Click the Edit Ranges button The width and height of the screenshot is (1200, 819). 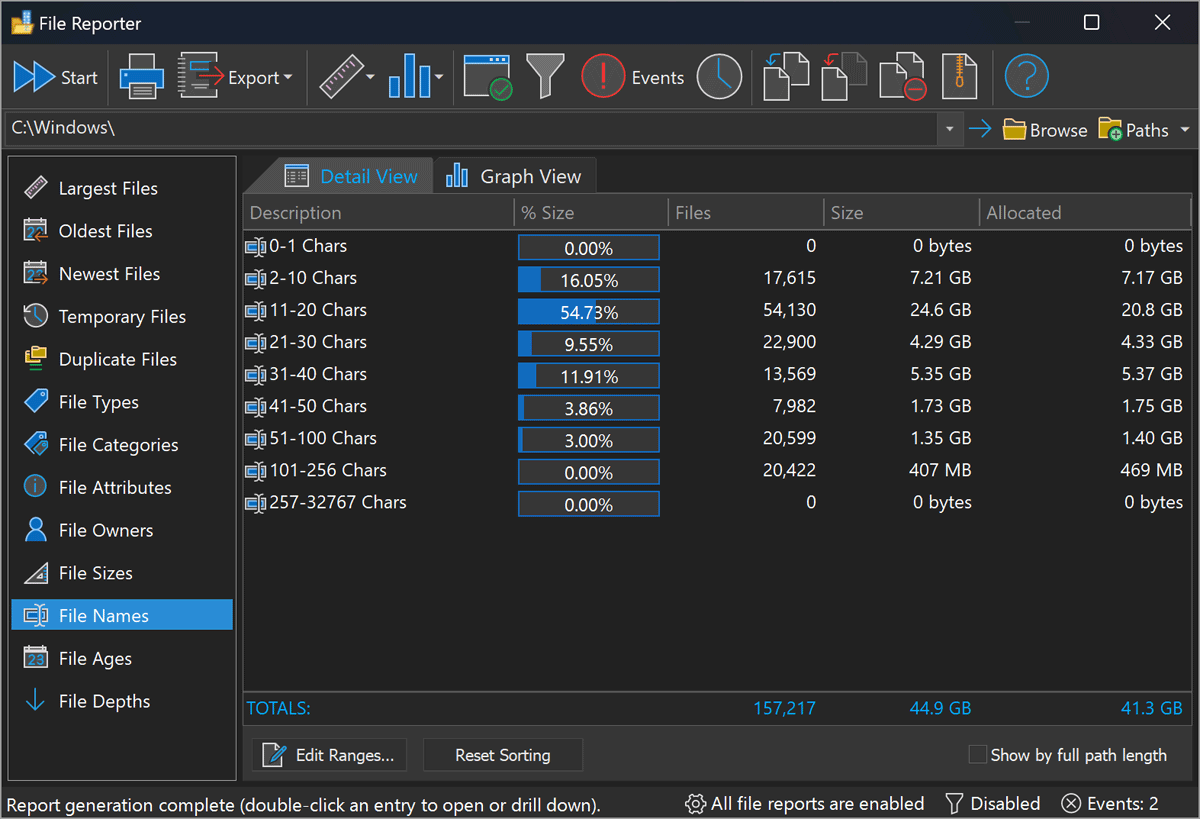[329, 755]
